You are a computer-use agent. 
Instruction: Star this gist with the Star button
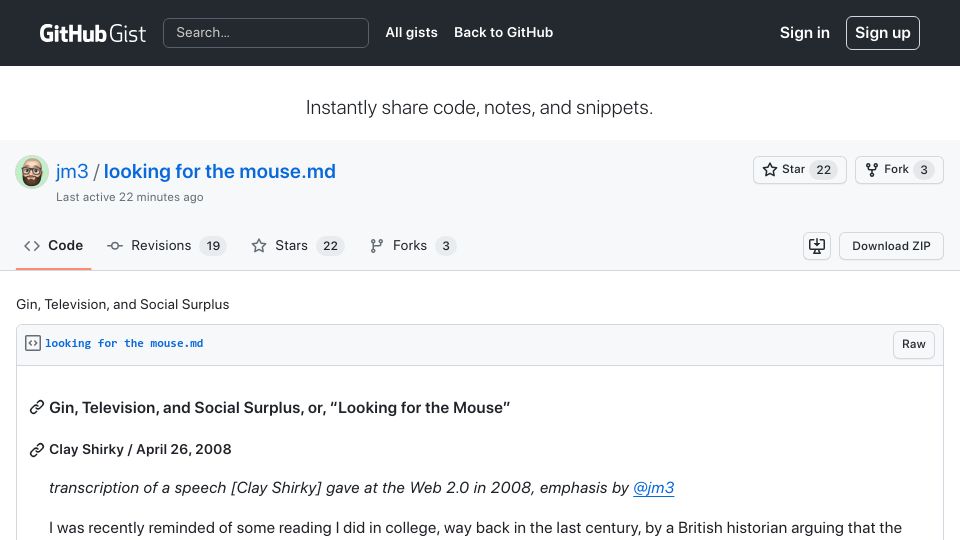tap(800, 170)
